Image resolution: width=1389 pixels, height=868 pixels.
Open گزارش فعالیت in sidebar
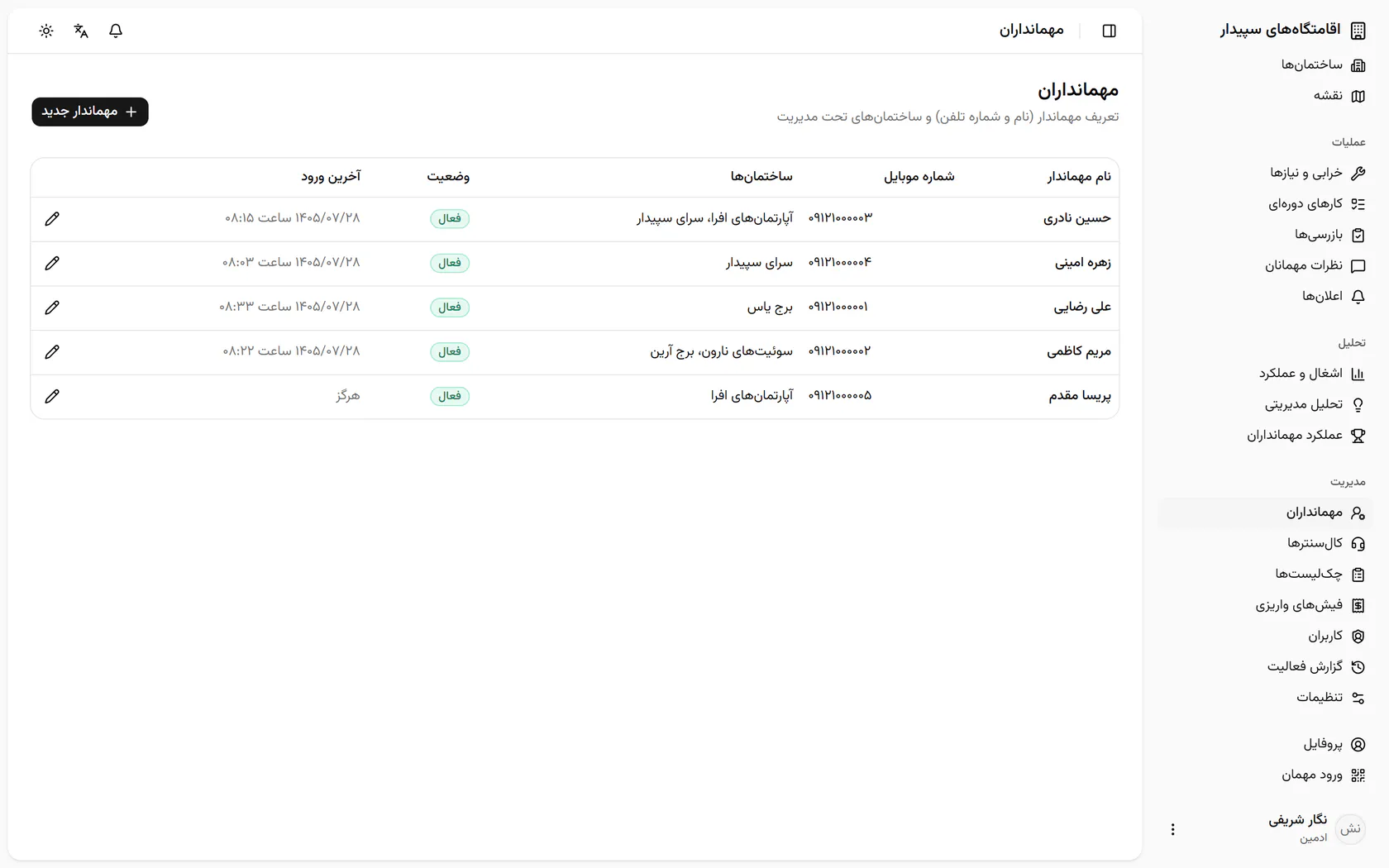point(1265,666)
